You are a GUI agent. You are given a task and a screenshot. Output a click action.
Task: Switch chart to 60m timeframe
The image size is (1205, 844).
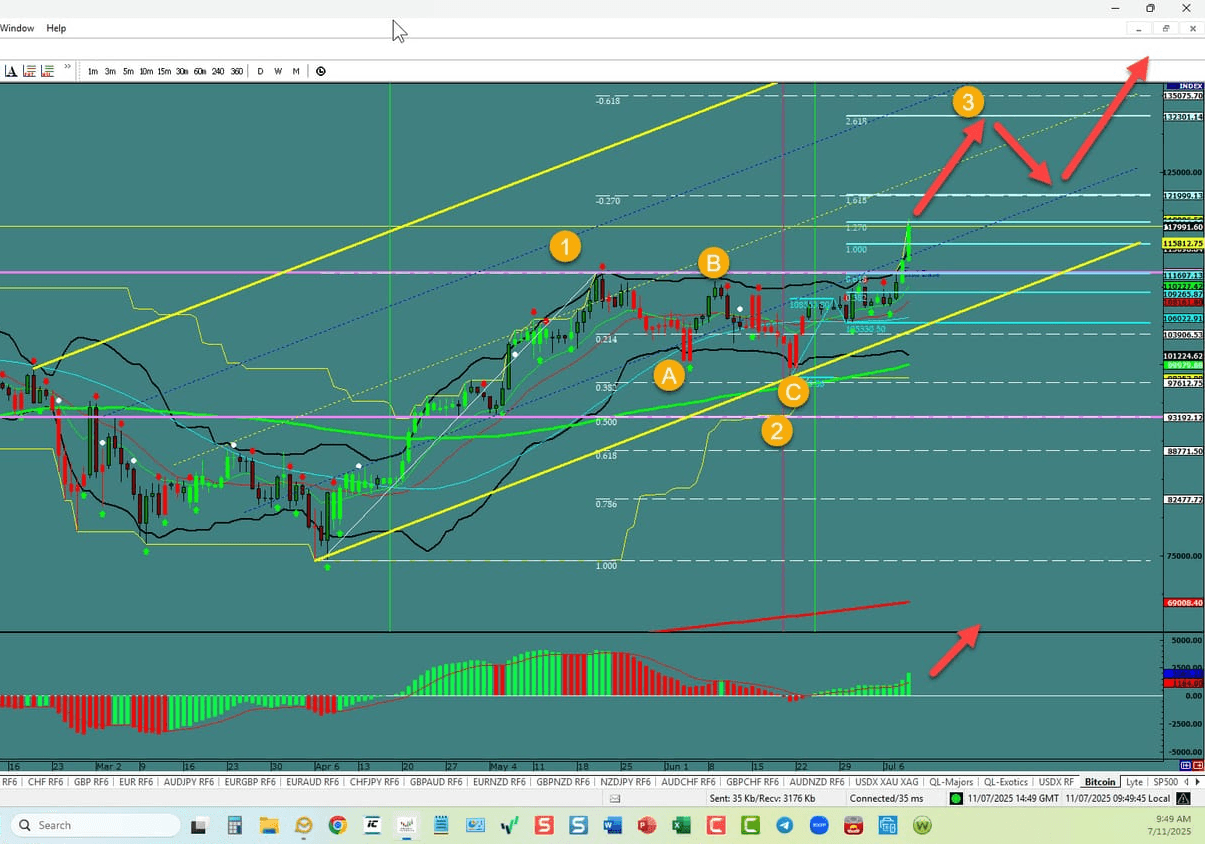click(198, 71)
